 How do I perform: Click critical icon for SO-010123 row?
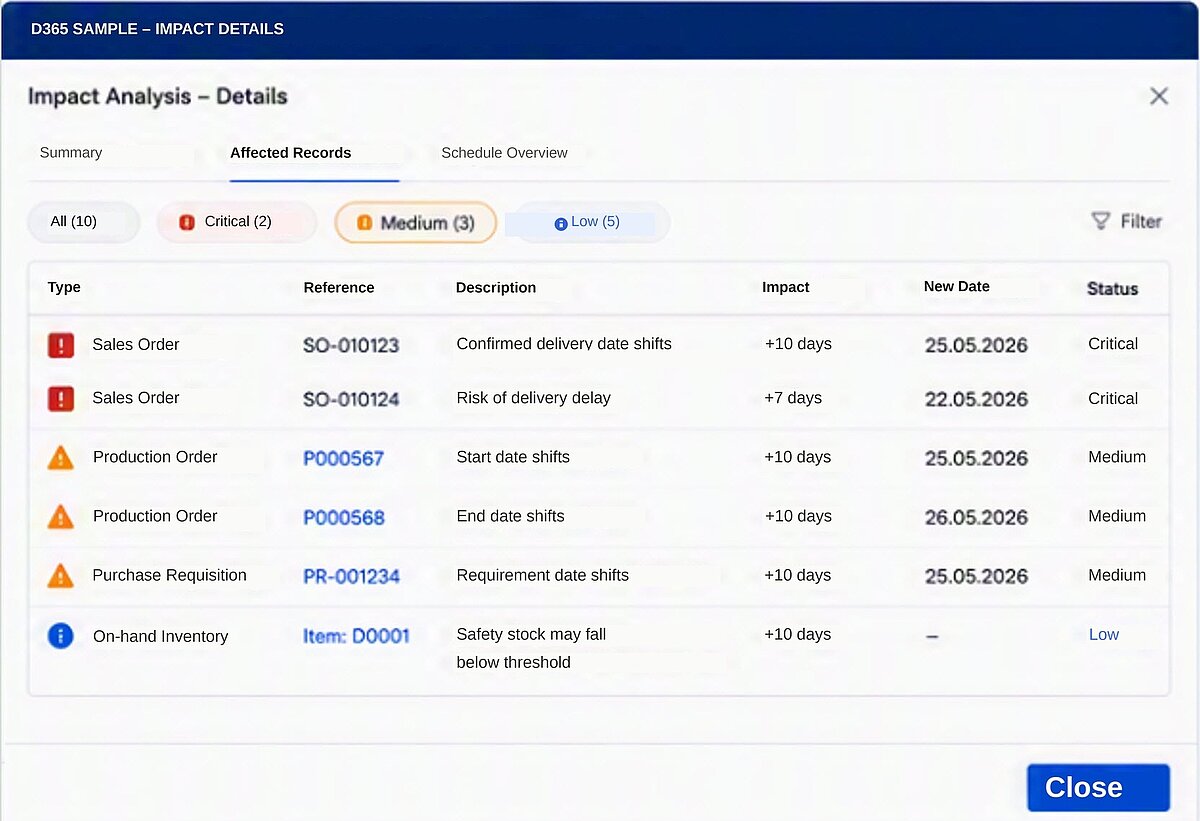click(61, 345)
